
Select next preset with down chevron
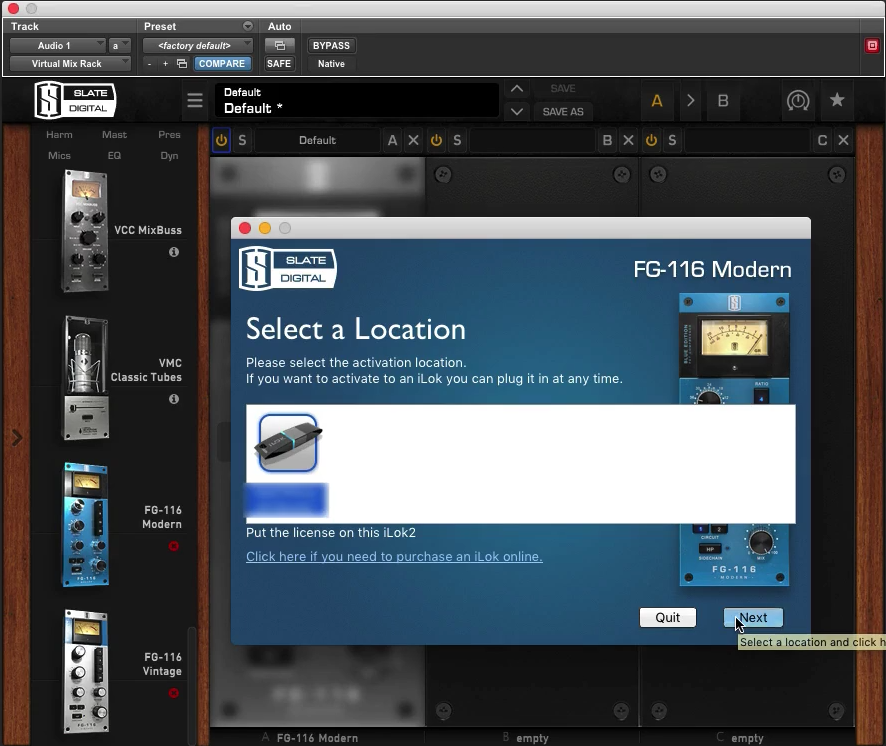[516, 111]
